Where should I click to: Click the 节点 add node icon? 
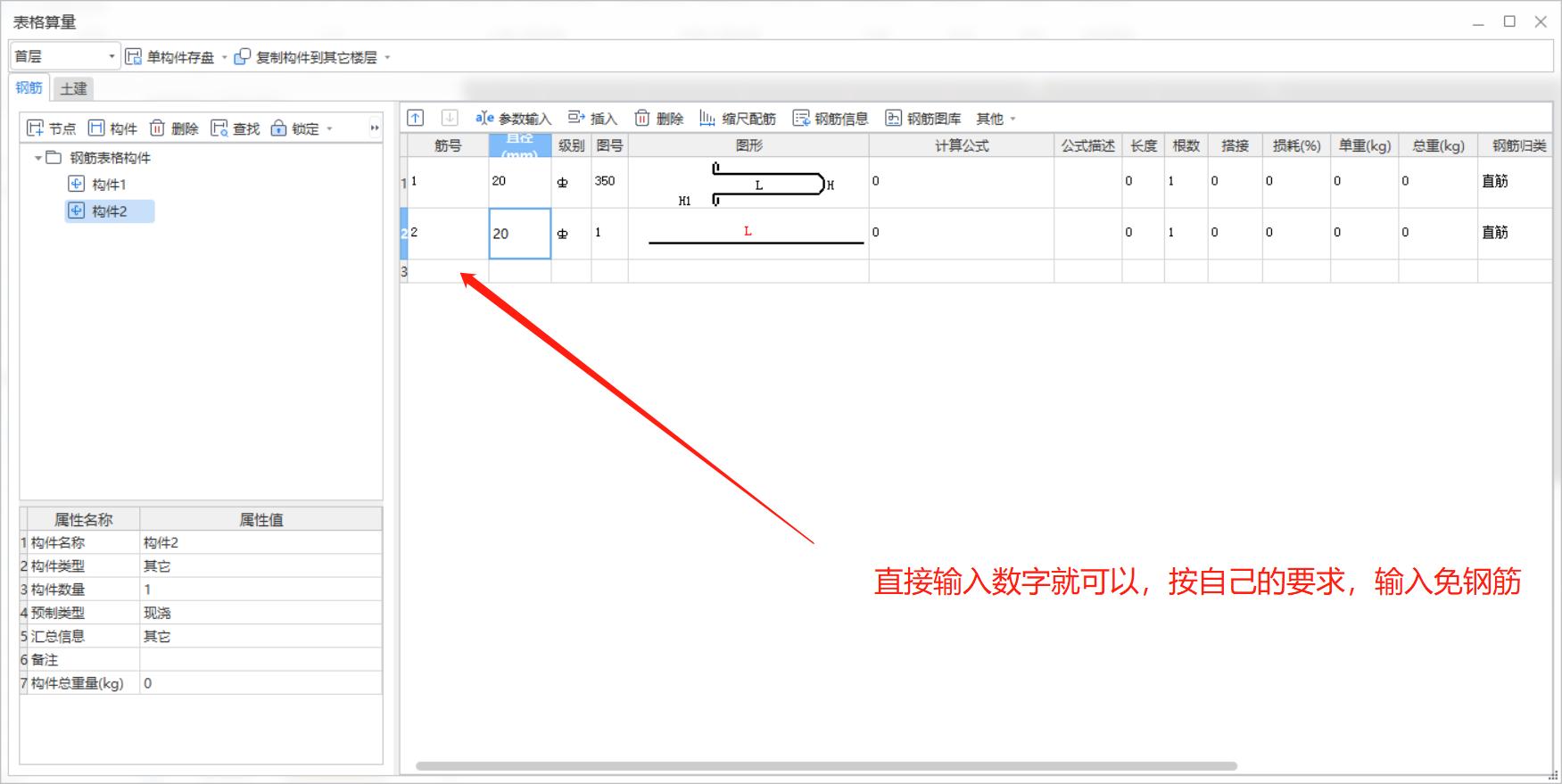tap(36, 128)
